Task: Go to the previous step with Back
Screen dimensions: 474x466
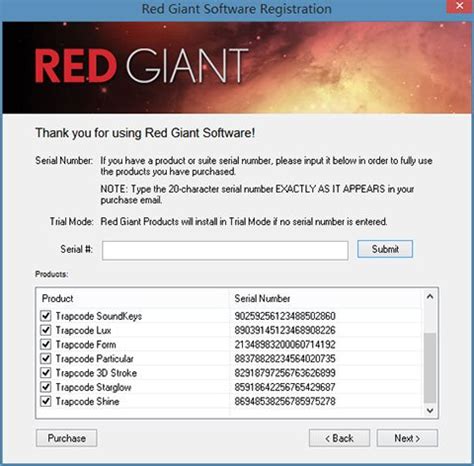Action: coord(339,438)
